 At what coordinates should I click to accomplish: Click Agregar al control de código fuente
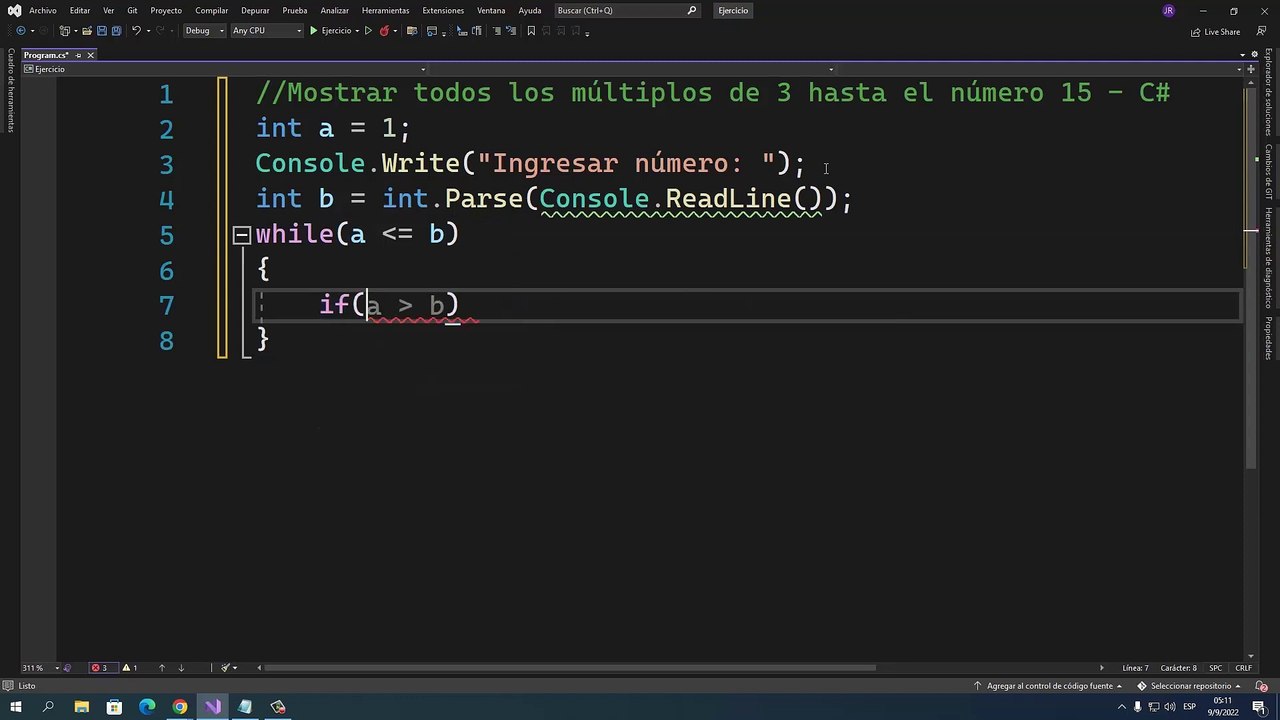tap(1048, 686)
